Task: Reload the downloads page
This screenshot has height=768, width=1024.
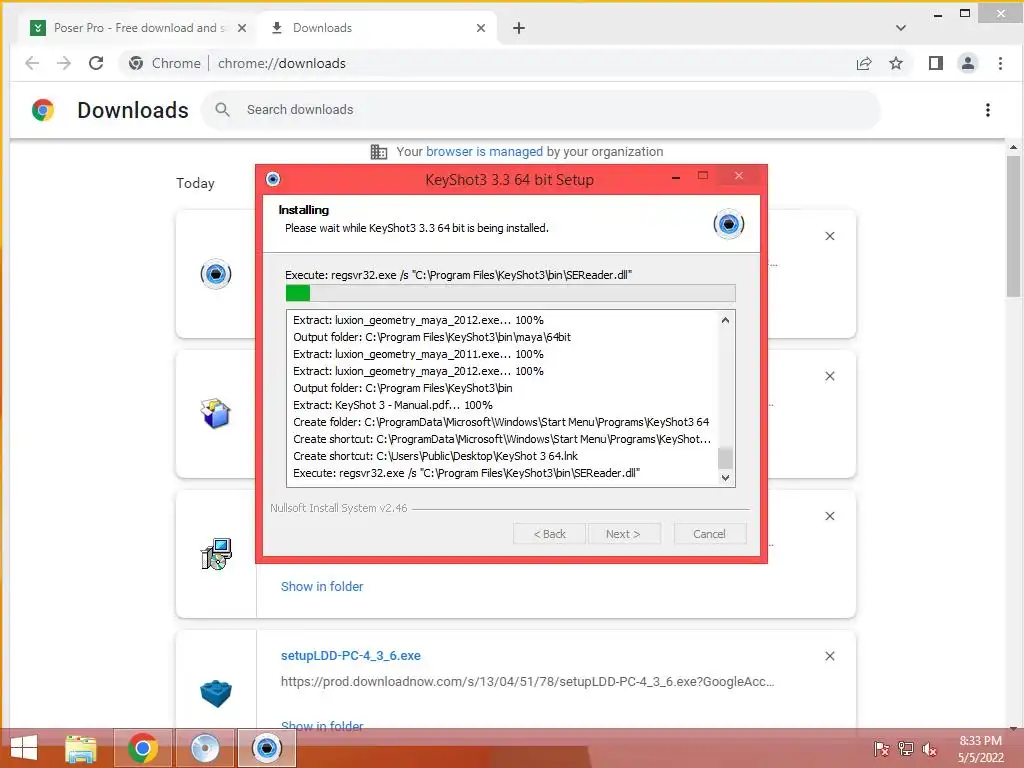Action: [x=96, y=63]
